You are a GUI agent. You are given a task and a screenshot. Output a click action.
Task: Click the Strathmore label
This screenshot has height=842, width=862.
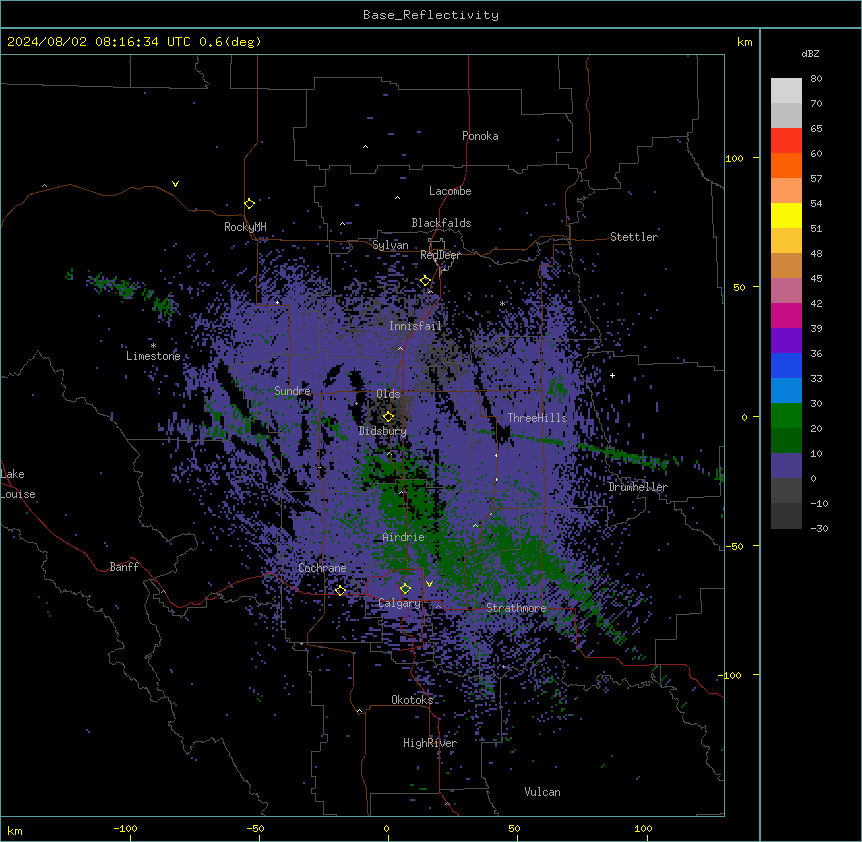coord(516,608)
